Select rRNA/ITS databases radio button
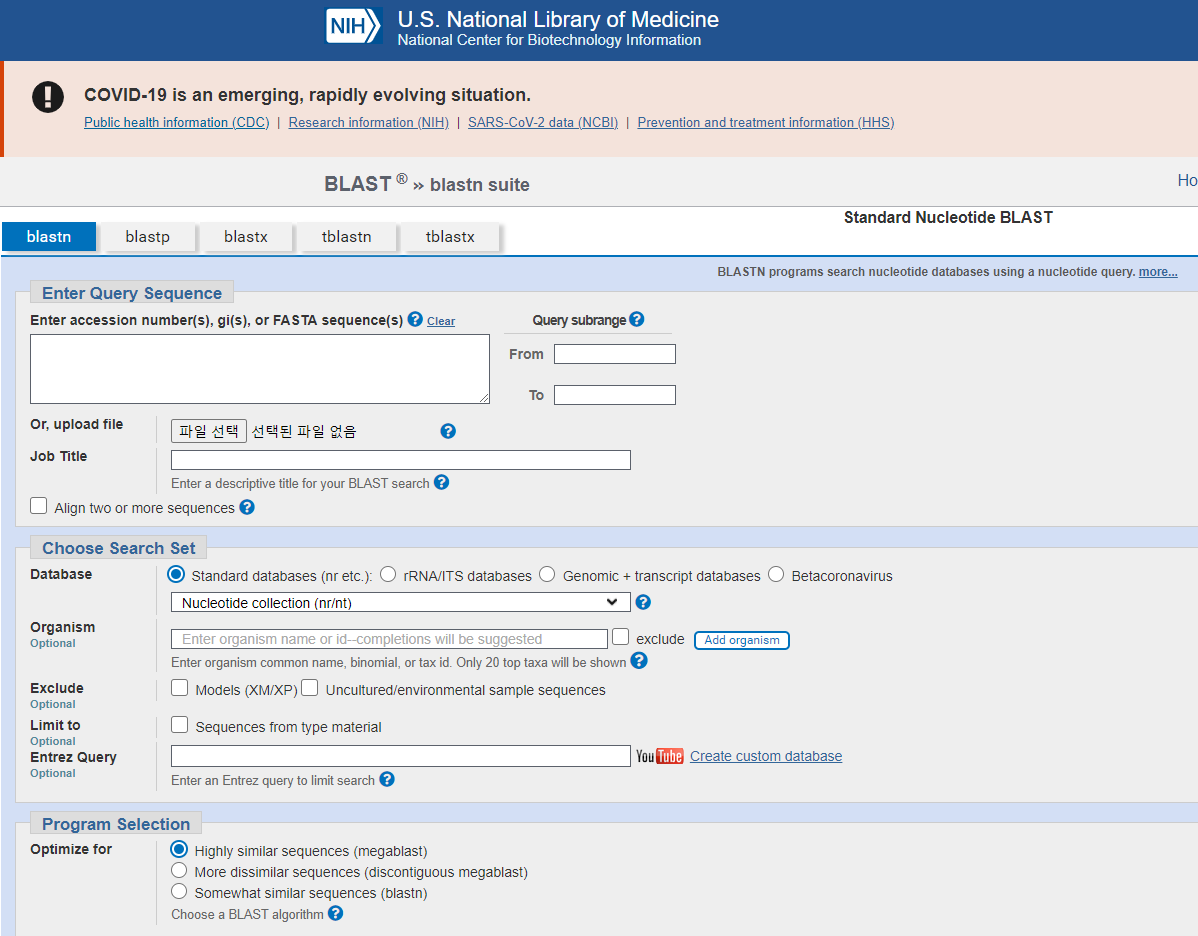 click(x=388, y=574)
